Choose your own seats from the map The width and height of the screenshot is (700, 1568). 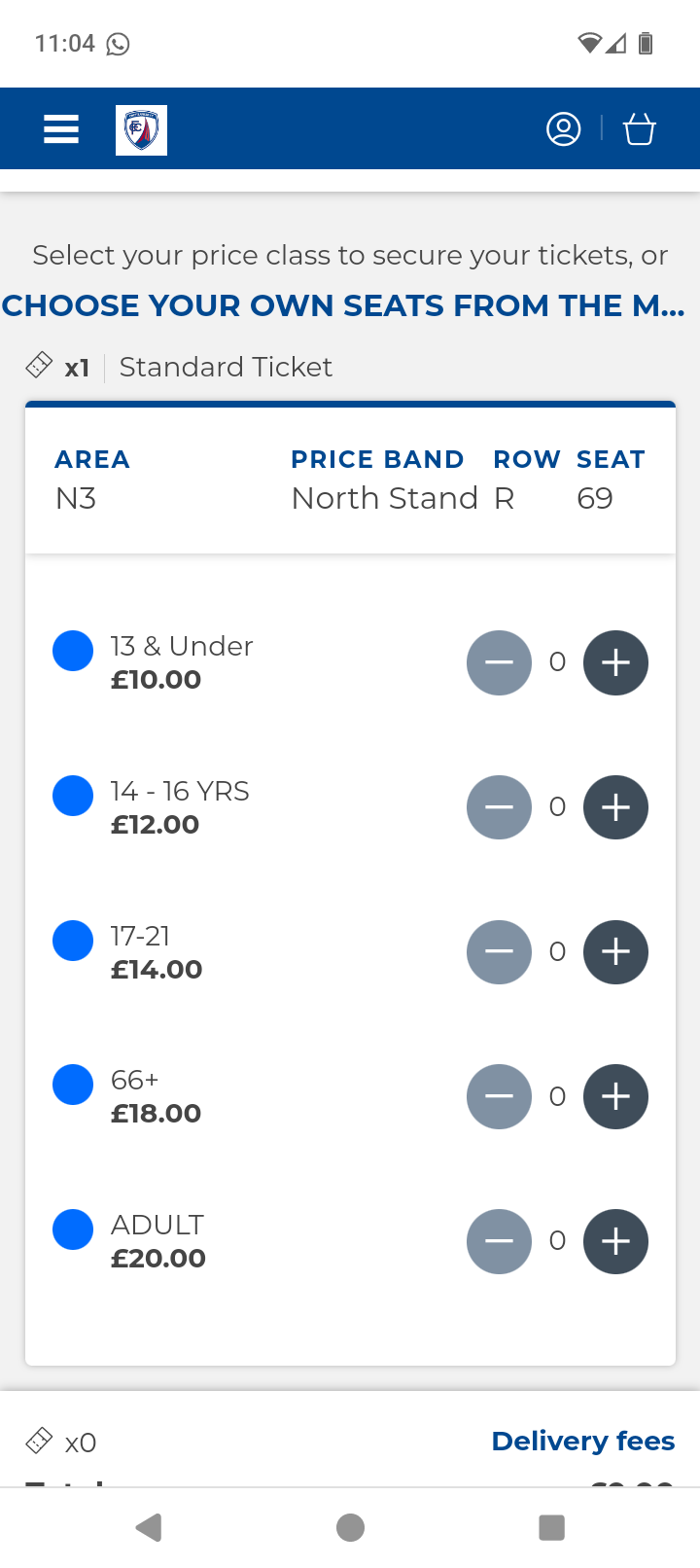(343, 305)
